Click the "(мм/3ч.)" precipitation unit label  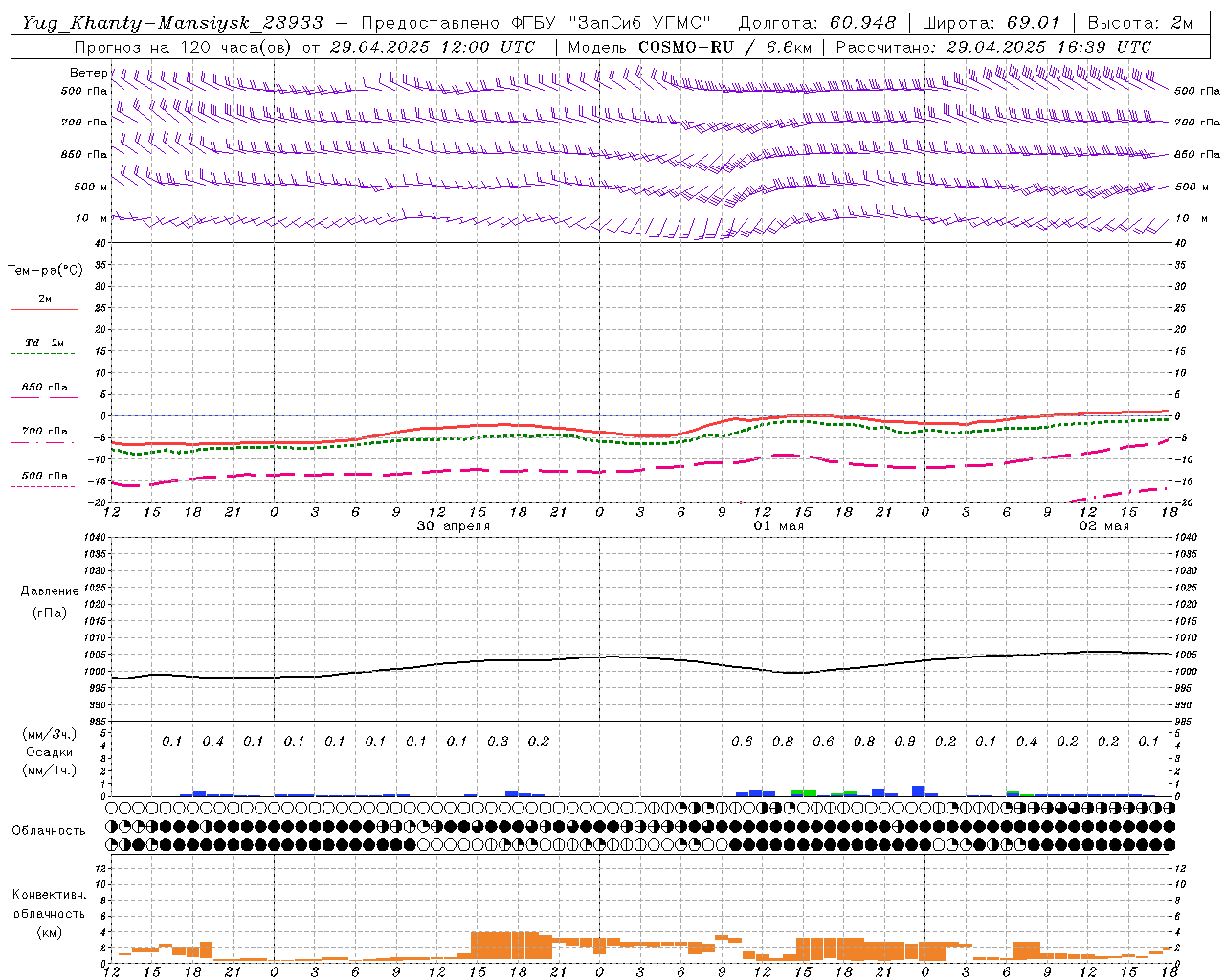tap(49, 734)
